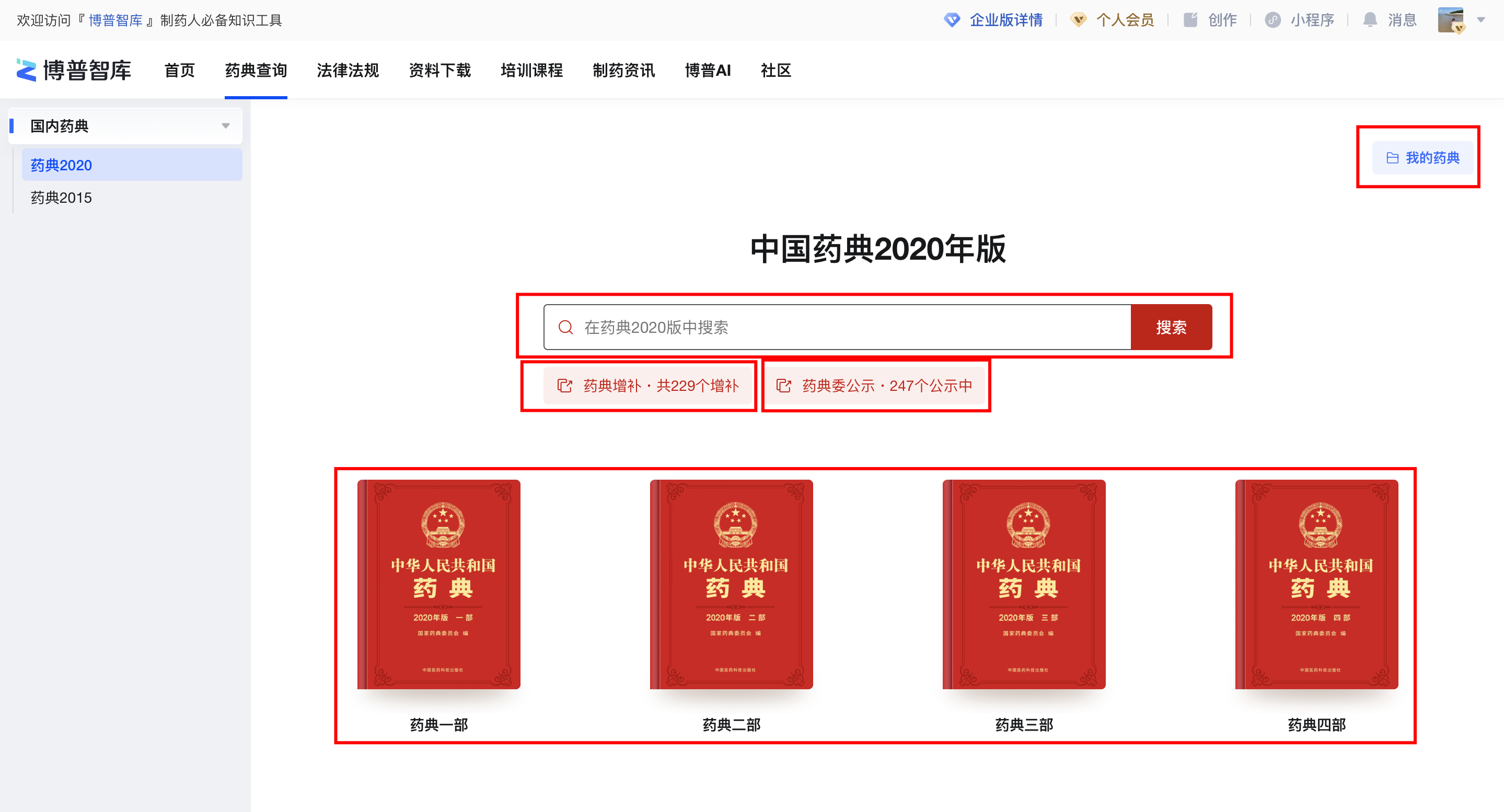Screen dimensions: 1504x812
Task: Click the 消息 link in the top bar
Action: tap(1403, 20)
